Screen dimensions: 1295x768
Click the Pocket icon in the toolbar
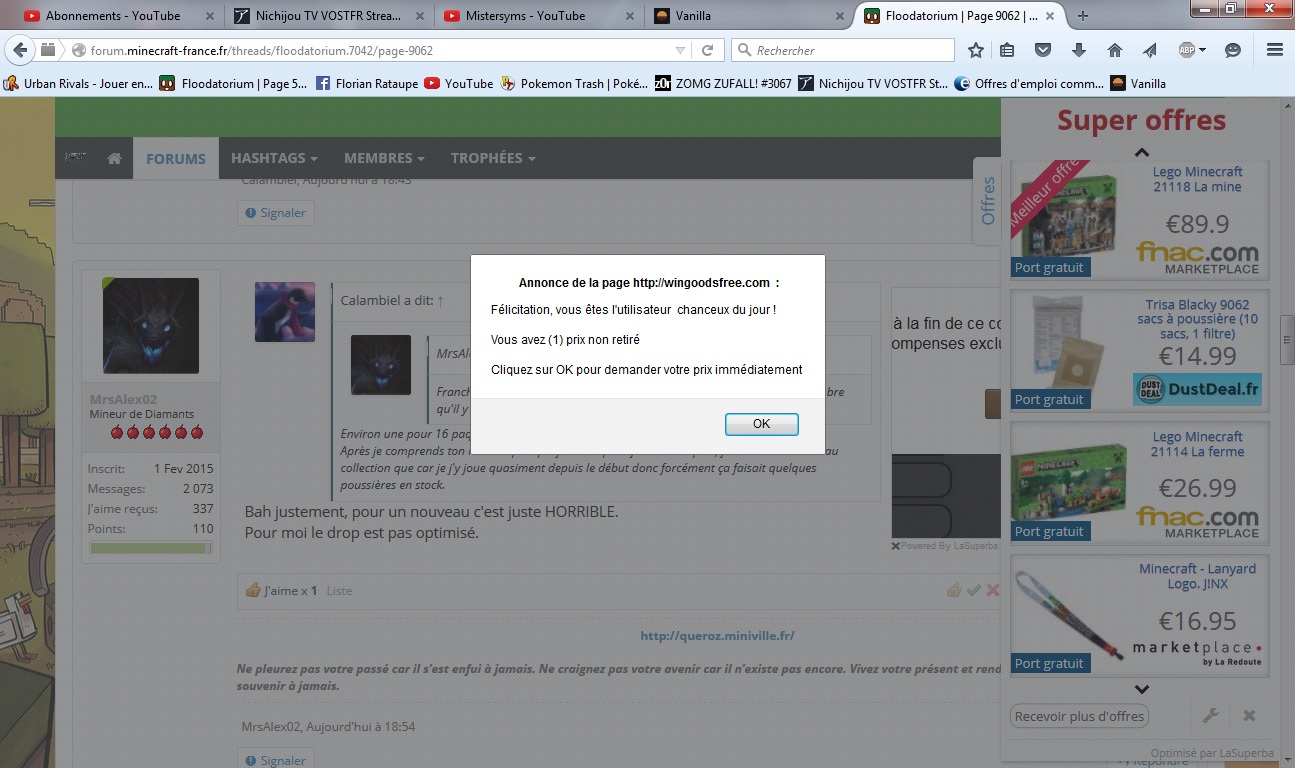coord(1043,50)
